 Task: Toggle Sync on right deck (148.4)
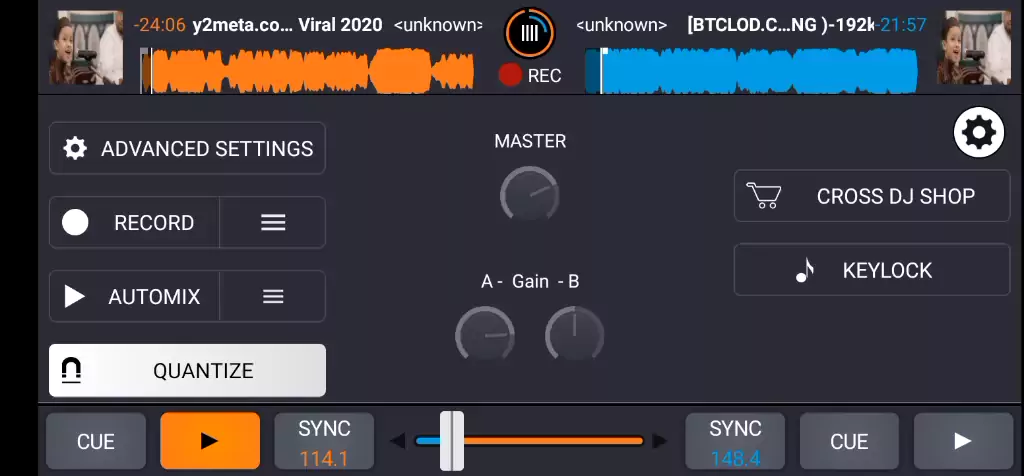(x=735, y=442)
